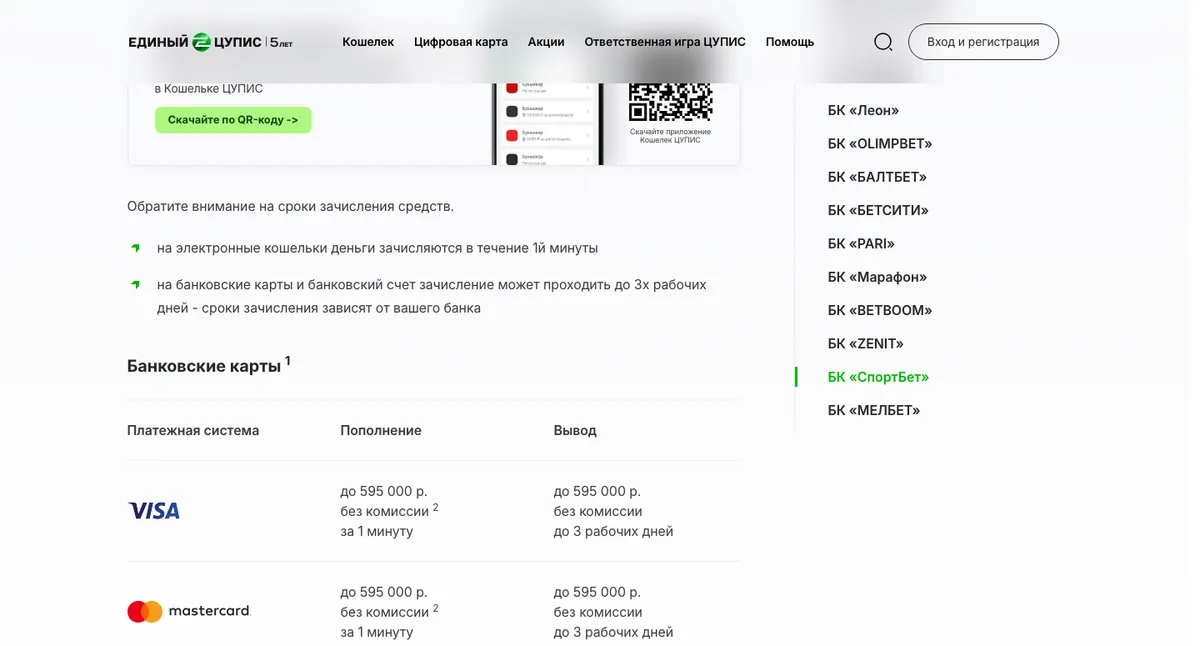Open БК «МЕЛБЕТ» in the sidebar
Screen dimensions: 1200x646
(874, 410)
